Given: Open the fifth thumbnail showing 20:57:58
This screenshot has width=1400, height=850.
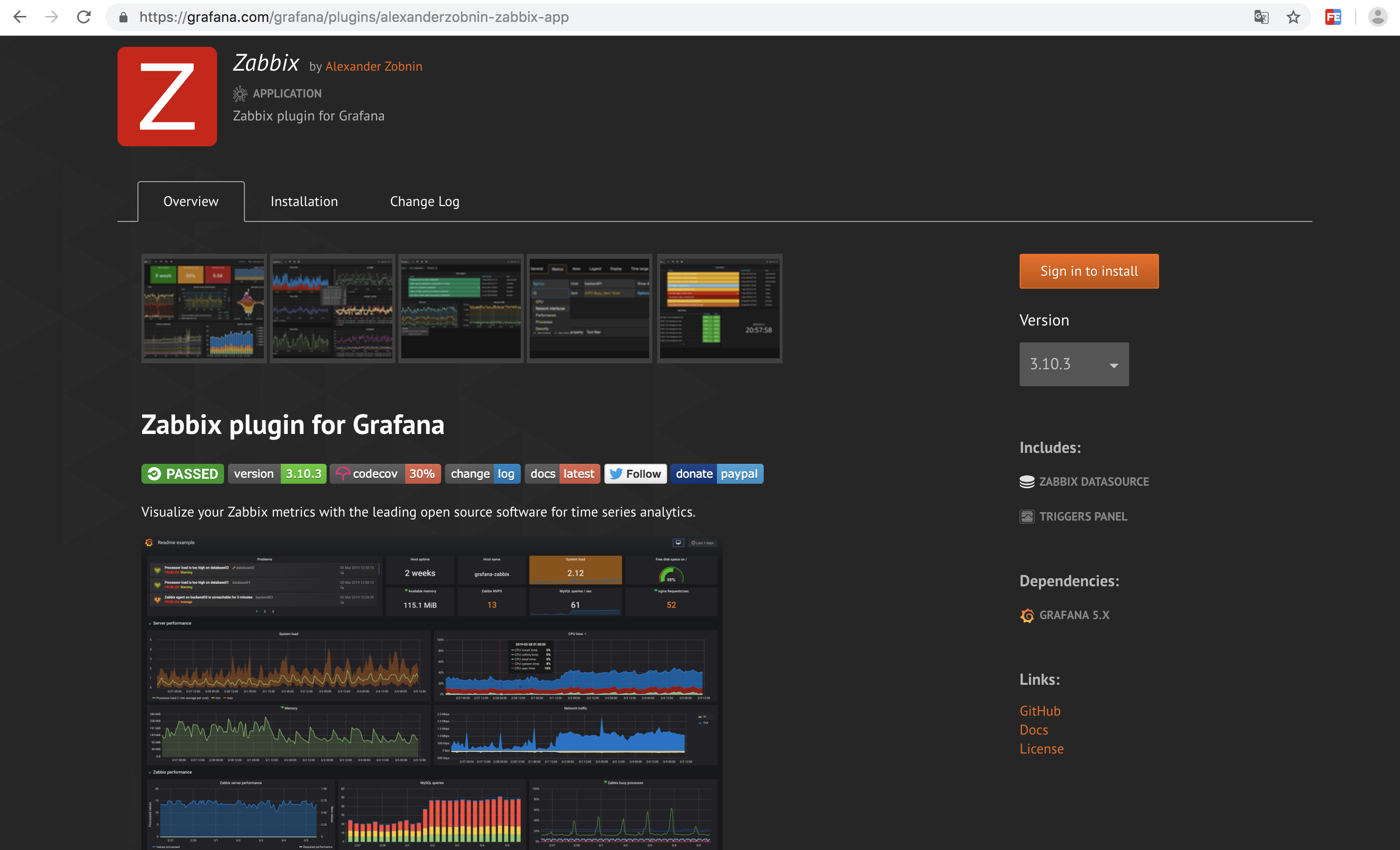Looking at the screenshot, I should [x=719, y=309].
